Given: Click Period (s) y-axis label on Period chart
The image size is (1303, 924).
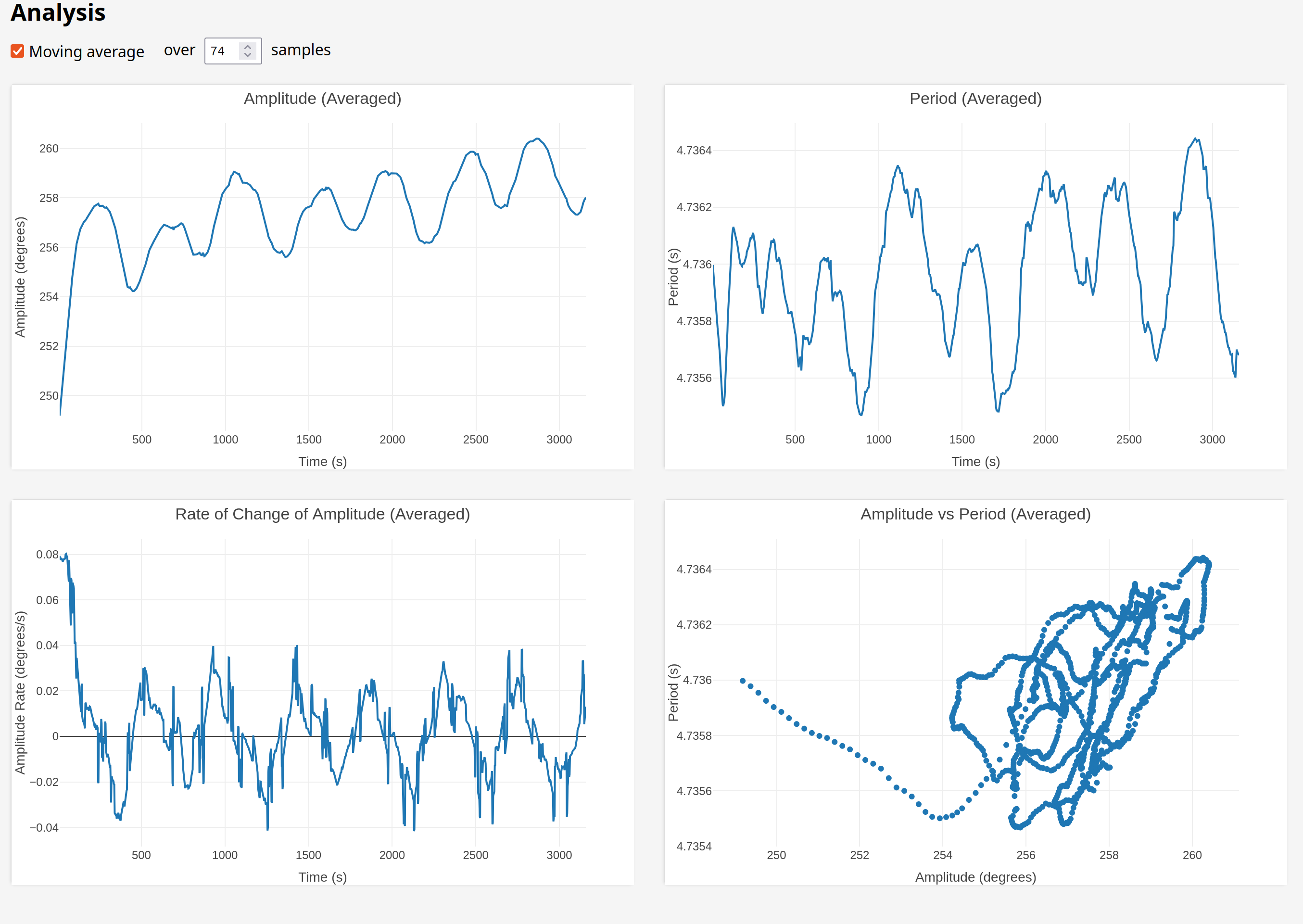Looking at the screenshot, I should click(x=673, y=277).
